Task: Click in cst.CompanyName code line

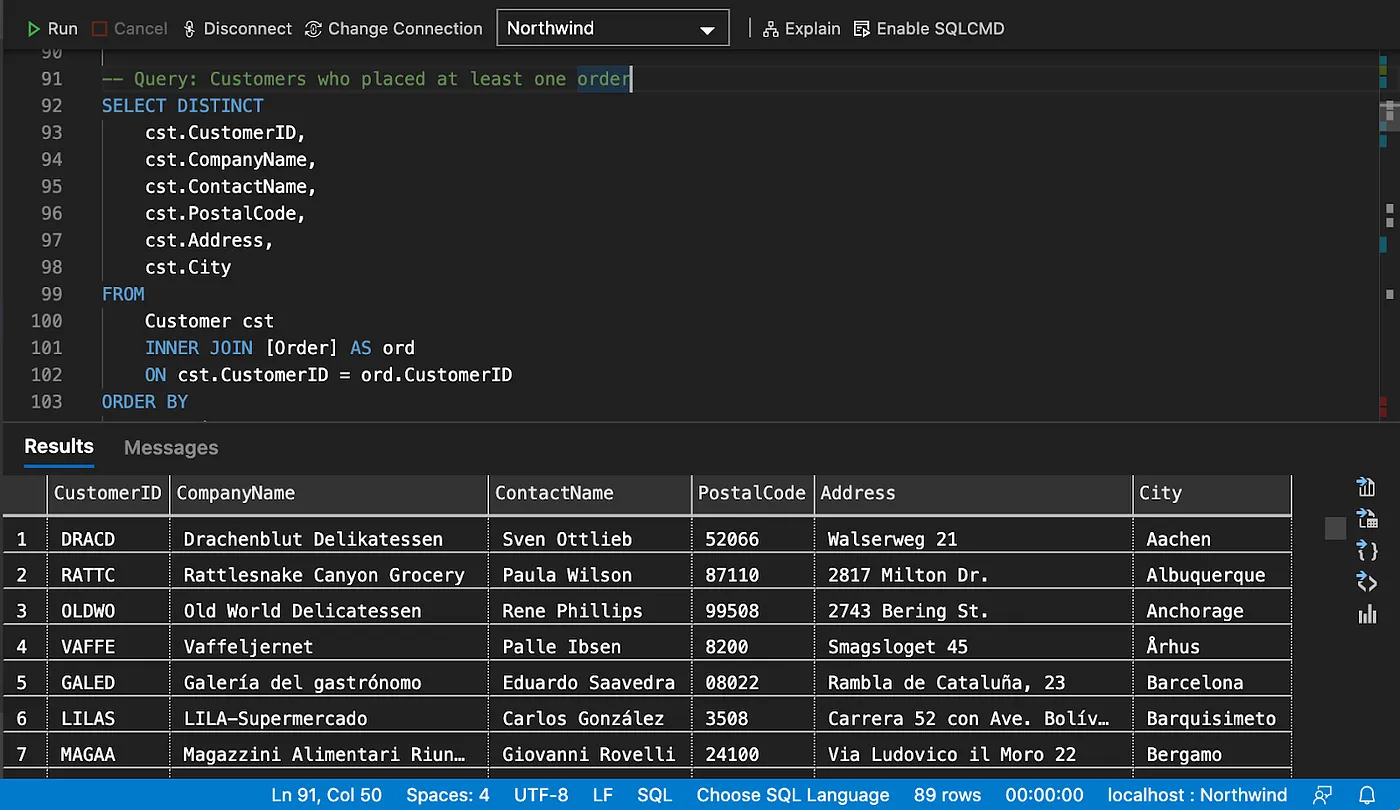Action: pyautogui.click(x=231, y=160)
